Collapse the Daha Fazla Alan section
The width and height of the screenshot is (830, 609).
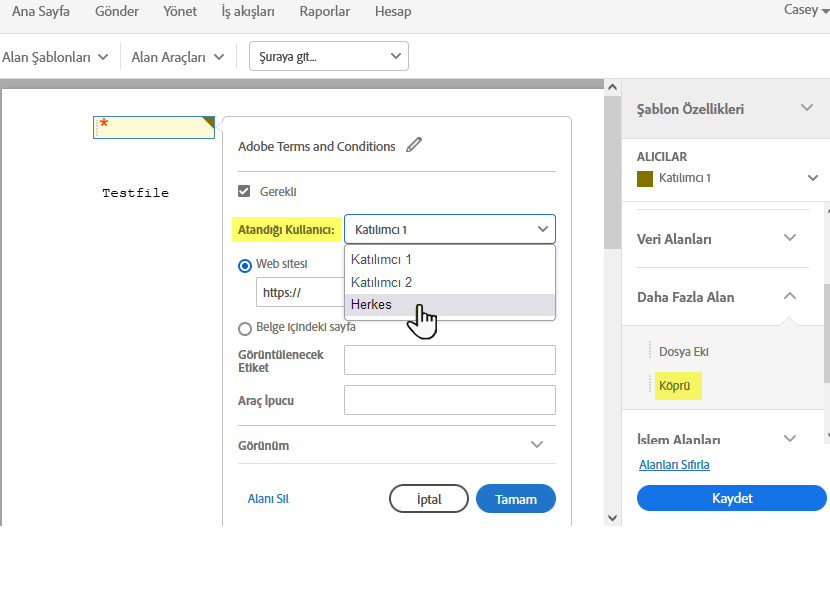(x=790, y=296)
